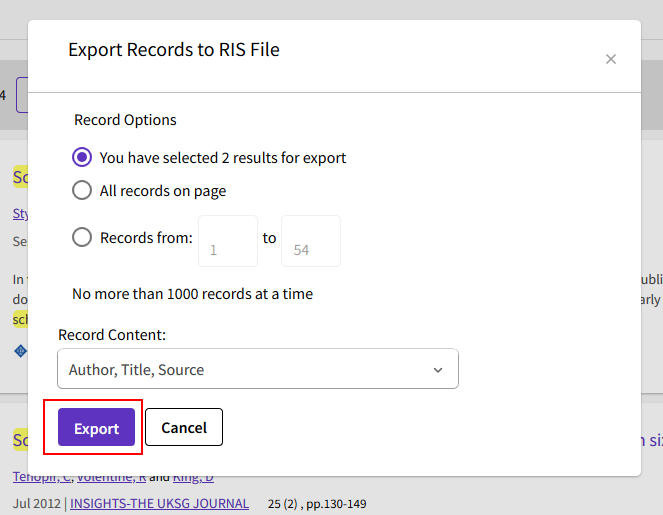Image resolution: width=663 pixels, height=515 pixels.
Task: Click the 'Export Records to RIS File' title
Action: click(x=174, y=50)
